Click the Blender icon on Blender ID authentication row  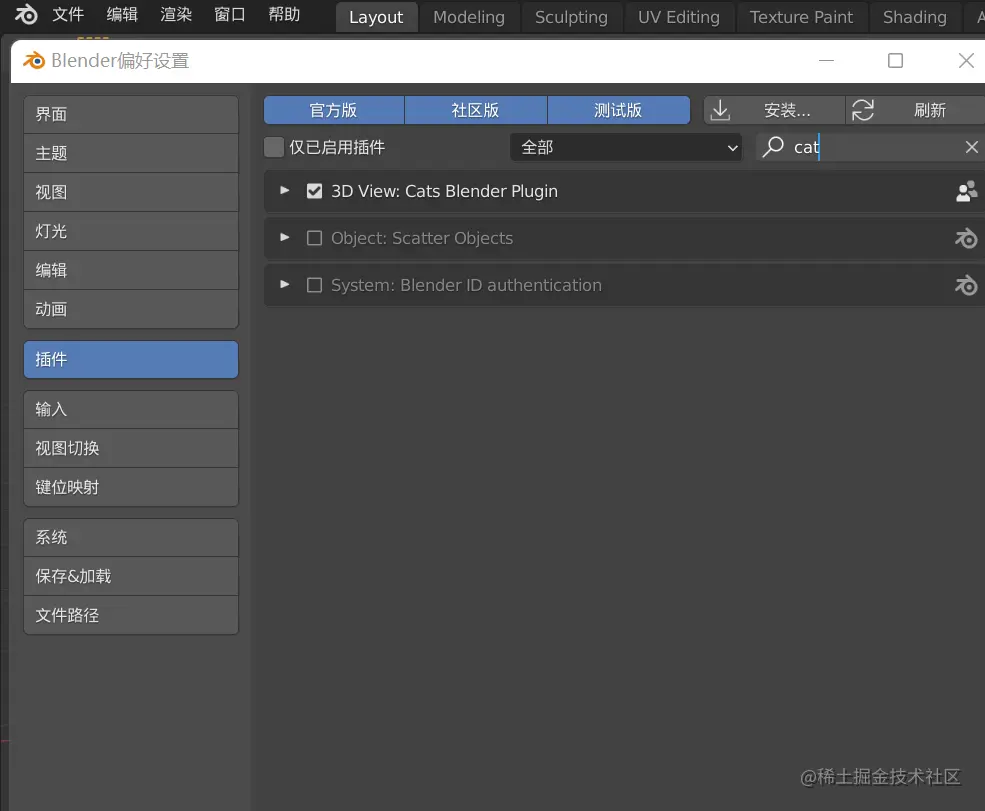click(x=966, y=285)
